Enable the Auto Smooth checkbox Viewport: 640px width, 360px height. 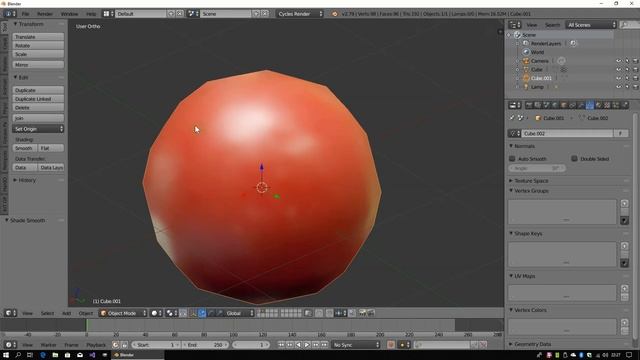(512, 158)
